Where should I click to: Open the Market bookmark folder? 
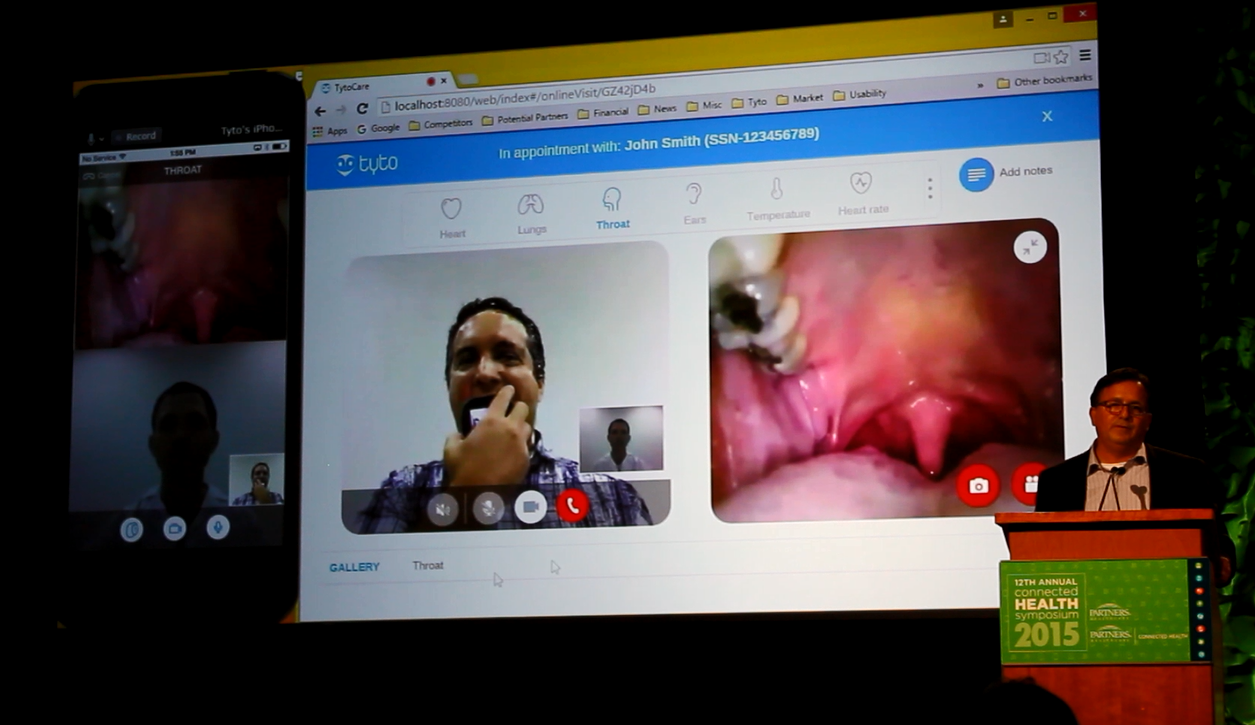[800, 99]
